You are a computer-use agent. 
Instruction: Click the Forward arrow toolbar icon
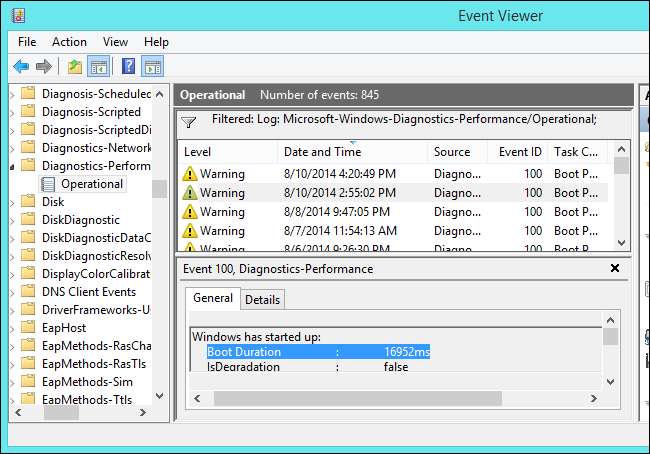pyautogui.click(x=43, y=66)
